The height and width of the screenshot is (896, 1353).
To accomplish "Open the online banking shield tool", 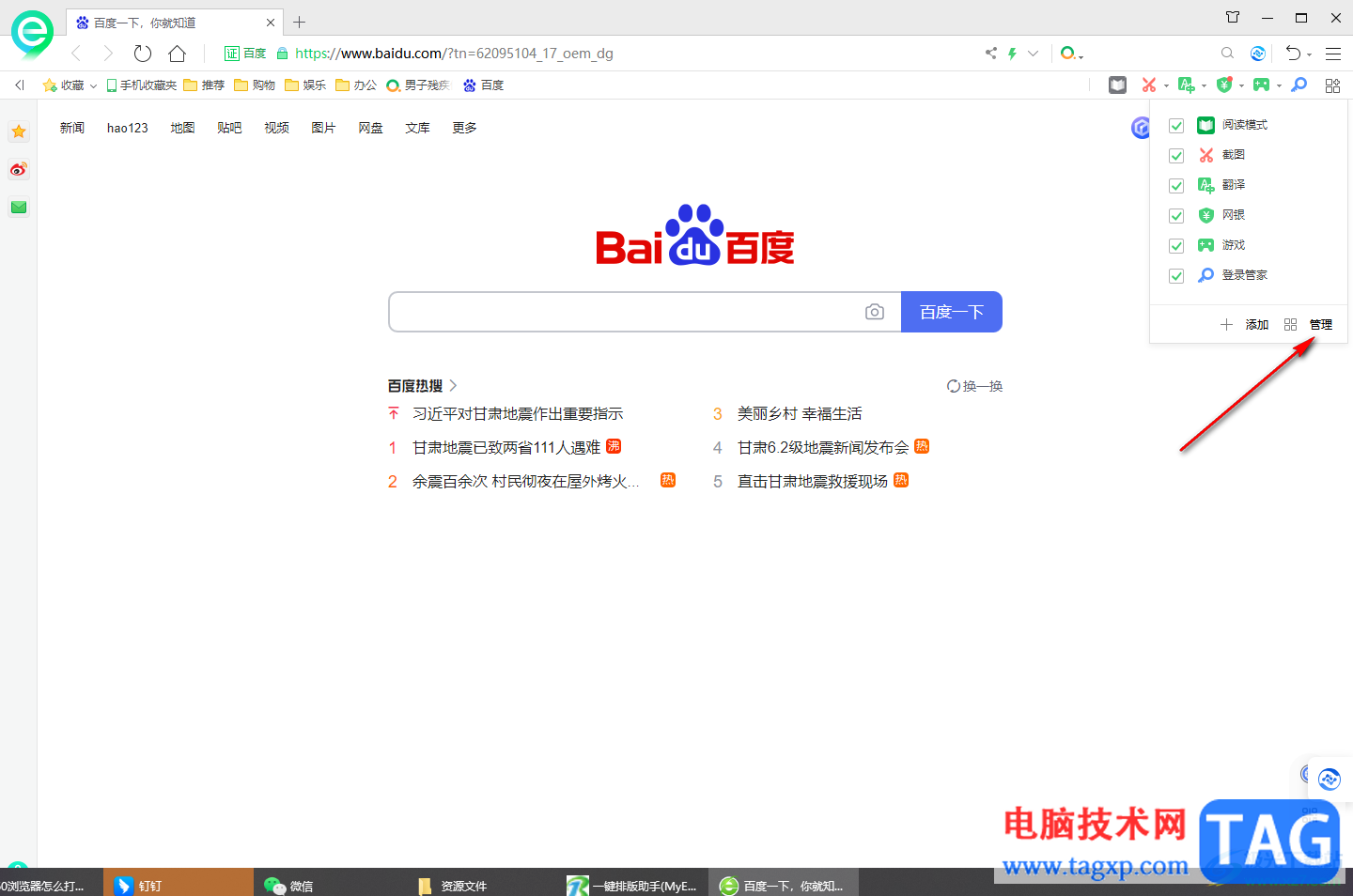I will click(x=1224, y=85).
